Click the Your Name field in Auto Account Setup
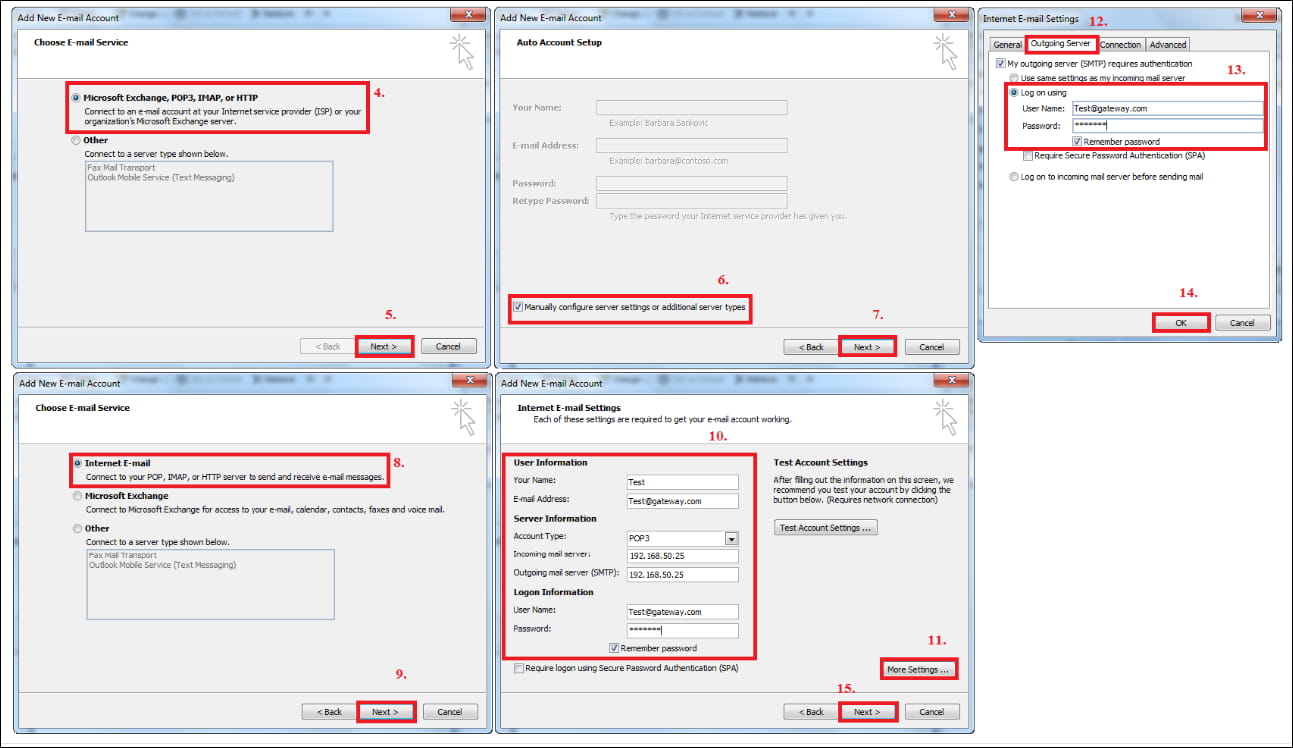1293x748 pixels. click(691, 107)
